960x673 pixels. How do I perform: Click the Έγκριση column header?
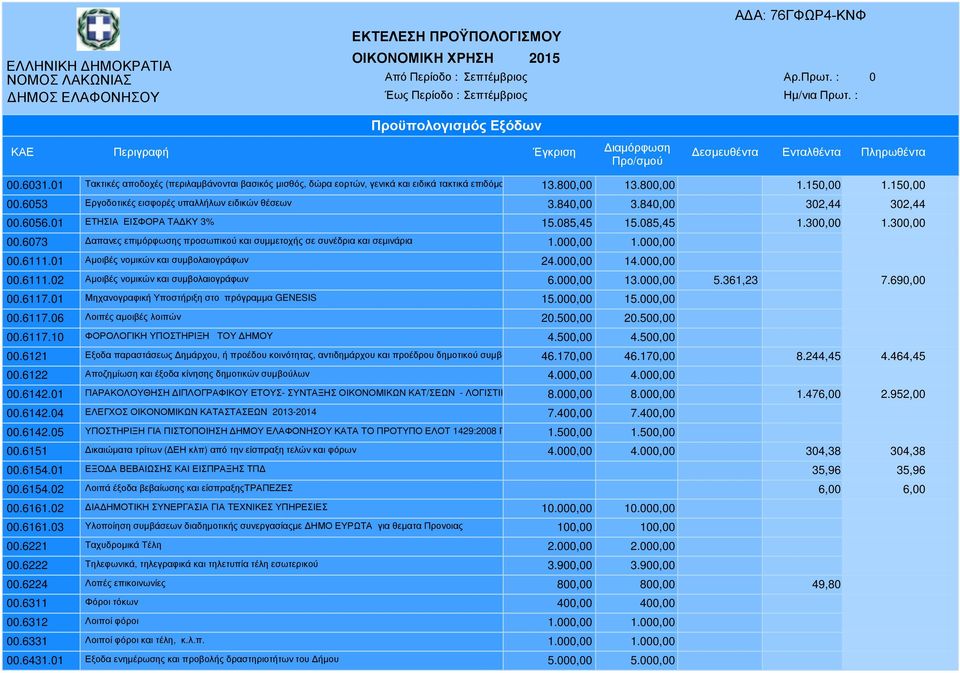tap(554, 152)
